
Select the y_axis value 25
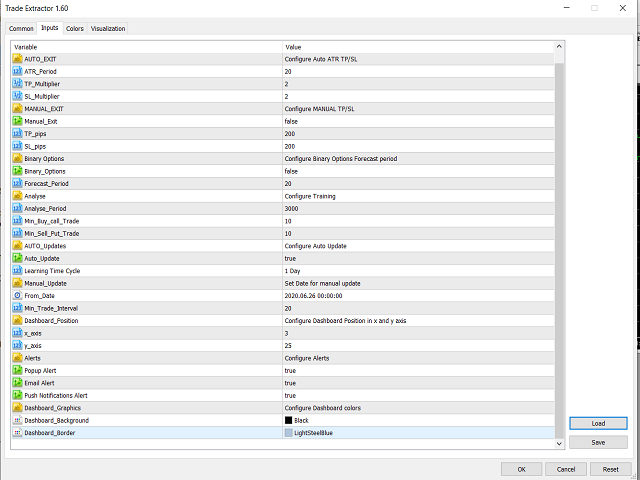(x=288, y=346)
